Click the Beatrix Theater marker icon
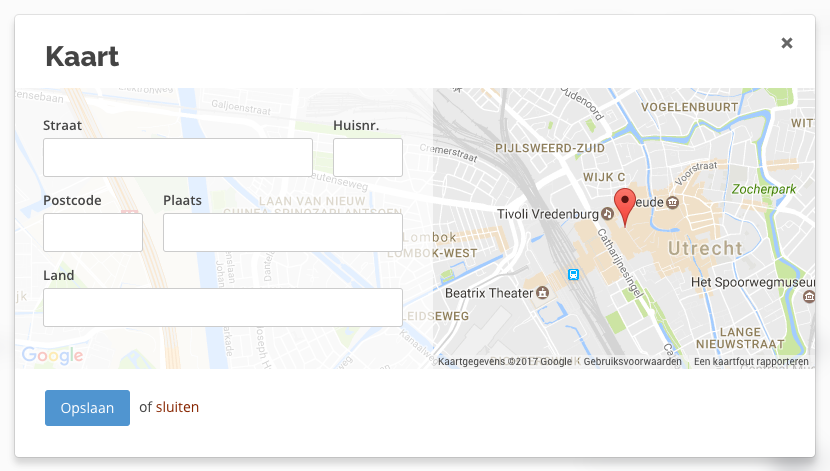The width and height of the screenshot is (830, 471). (543, 293)
